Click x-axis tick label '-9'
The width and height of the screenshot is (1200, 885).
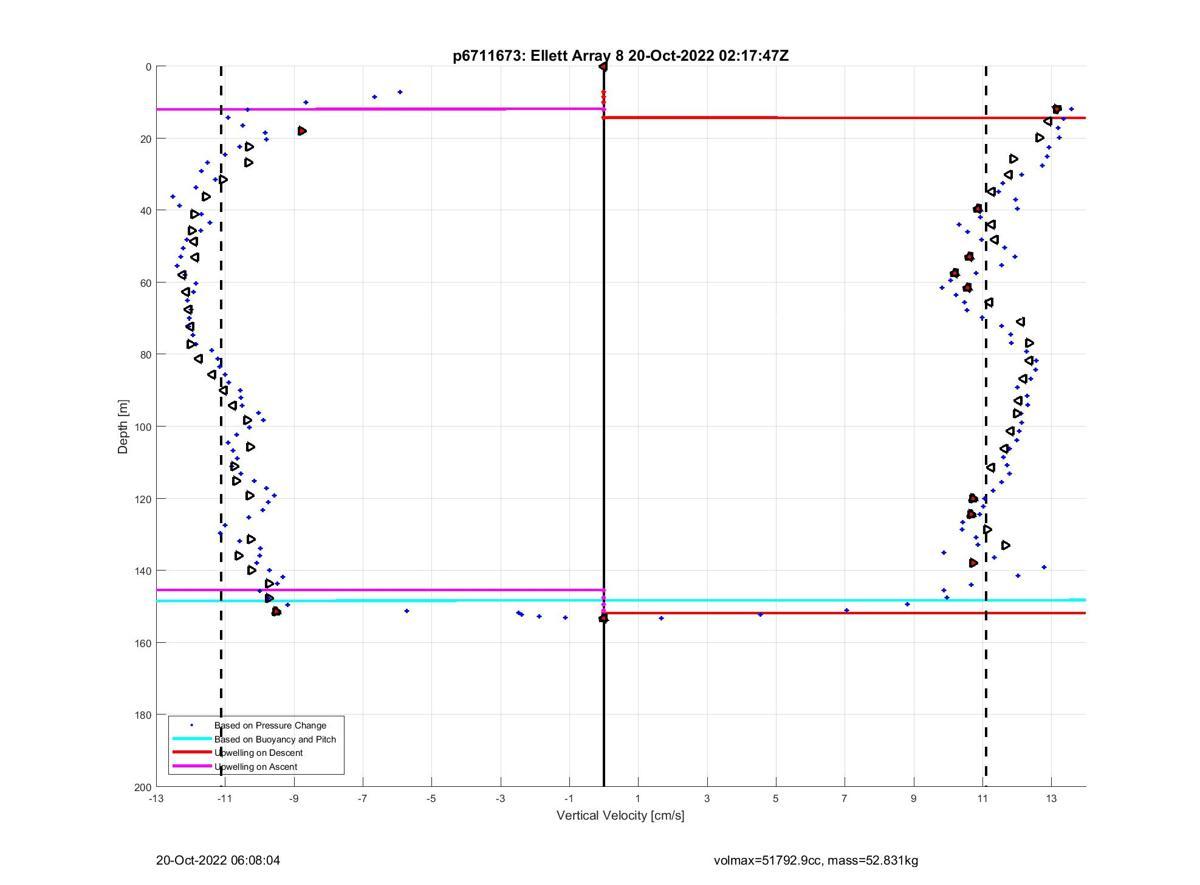point(294,799)
